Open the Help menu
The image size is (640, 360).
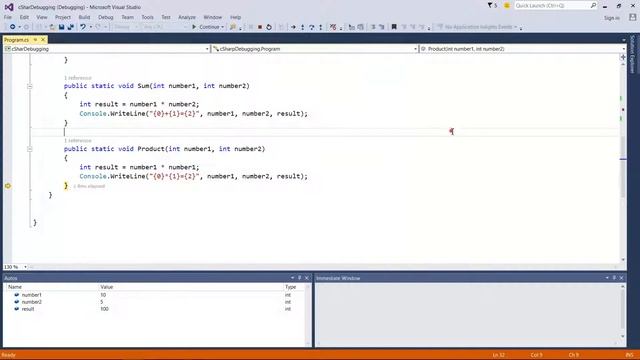[235, 17]
